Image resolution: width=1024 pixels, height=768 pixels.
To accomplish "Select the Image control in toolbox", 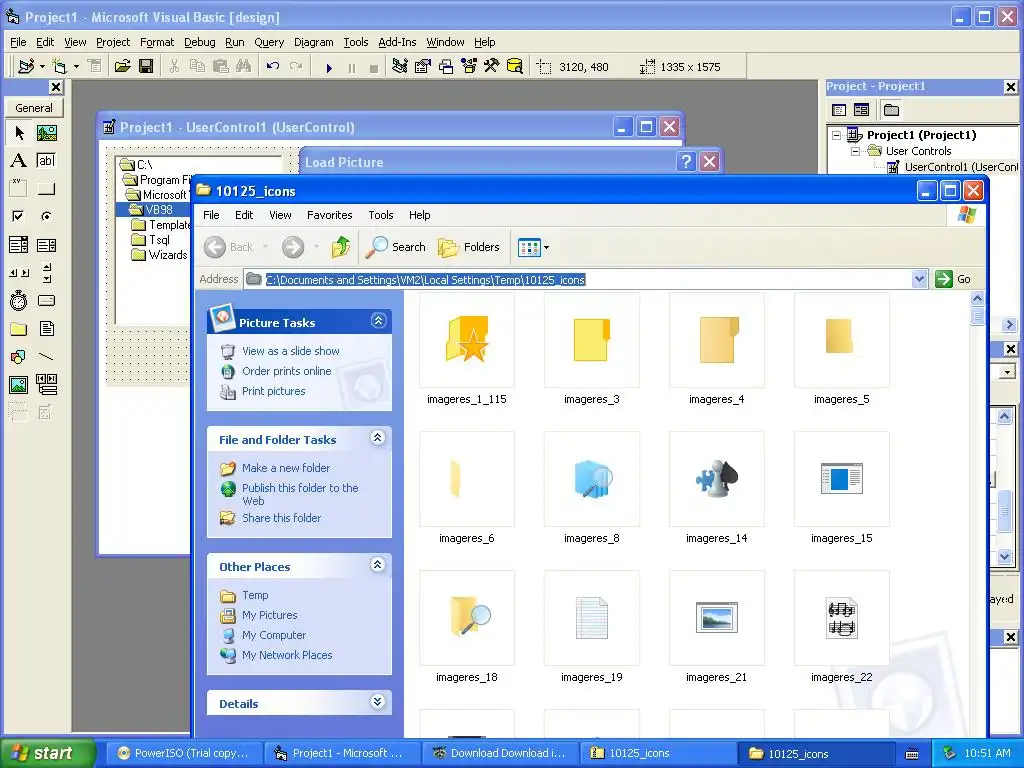I will click(18, 385).
